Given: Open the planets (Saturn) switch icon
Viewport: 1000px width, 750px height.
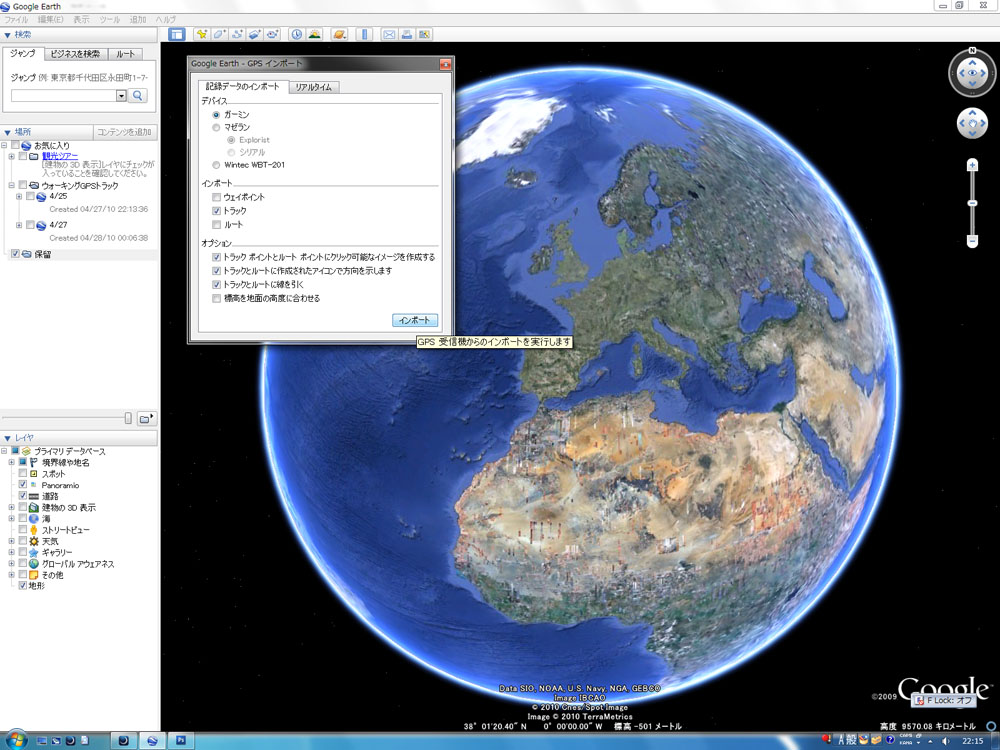Looking at the screenshot, I should click(x=339, y=34).
